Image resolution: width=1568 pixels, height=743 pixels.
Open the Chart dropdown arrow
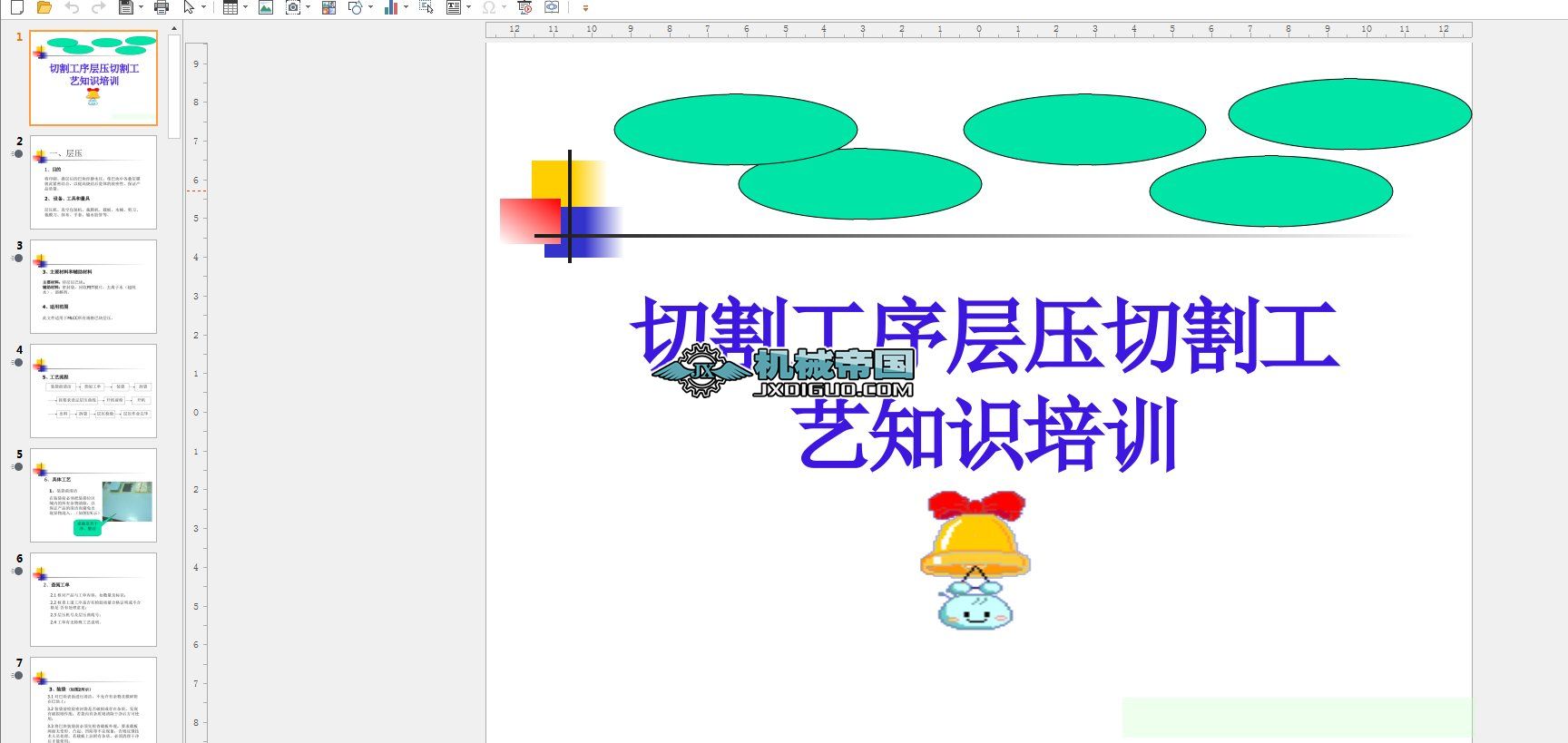pos(406,7)
